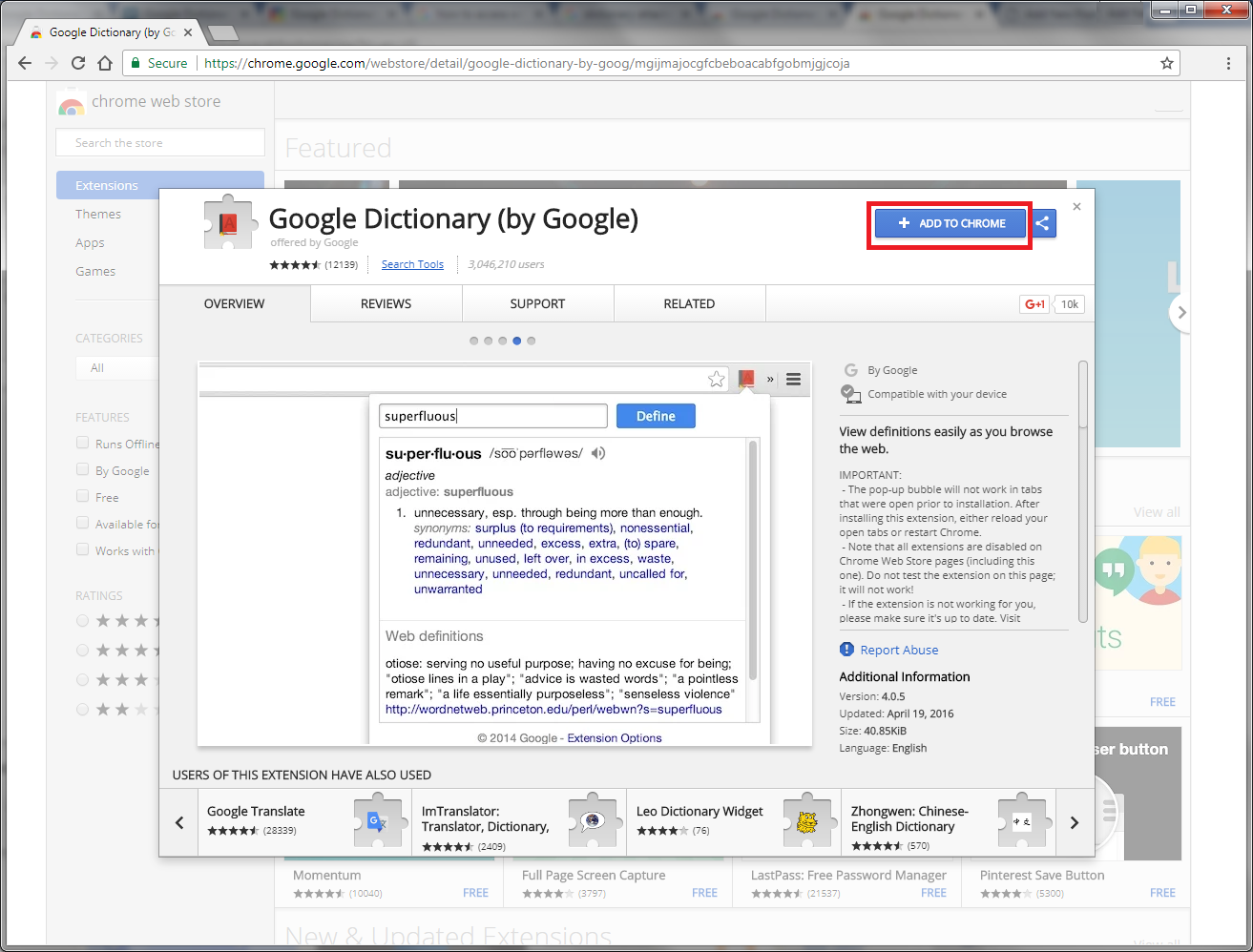This screenshot has width=1253, height=952.
Task: Click the browser address bar URL
Action: (x=527, y=63)
